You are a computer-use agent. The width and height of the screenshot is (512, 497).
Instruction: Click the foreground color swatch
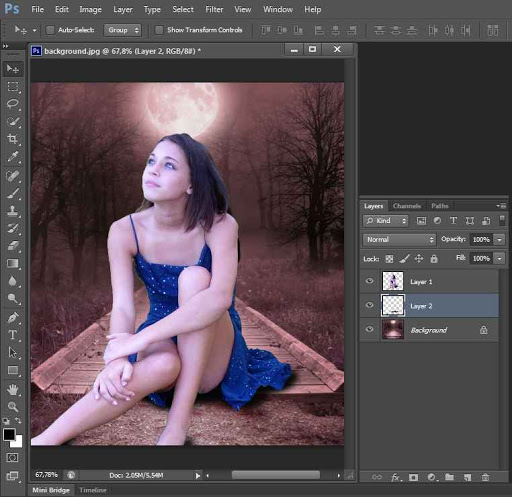pyautogui.click(x=8, y=434)
